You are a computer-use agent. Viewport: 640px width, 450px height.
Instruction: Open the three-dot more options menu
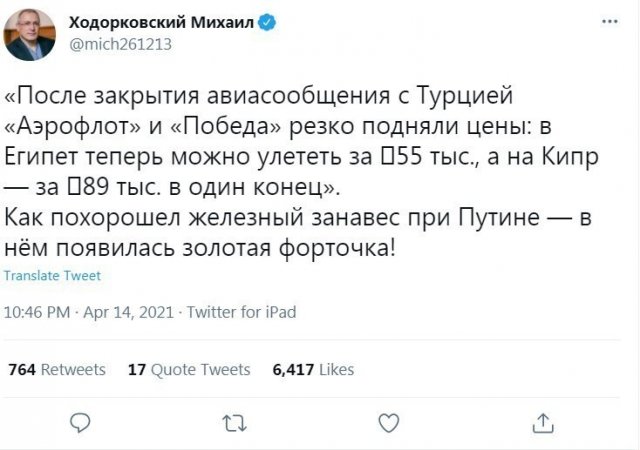click(x=611, y=21)
